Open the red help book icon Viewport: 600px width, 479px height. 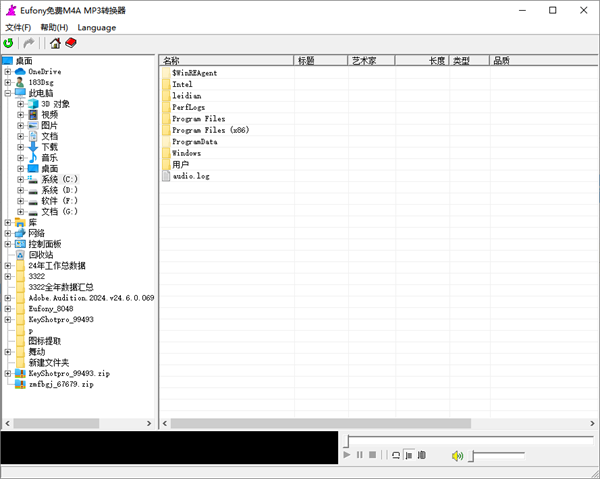coord(71,43)
